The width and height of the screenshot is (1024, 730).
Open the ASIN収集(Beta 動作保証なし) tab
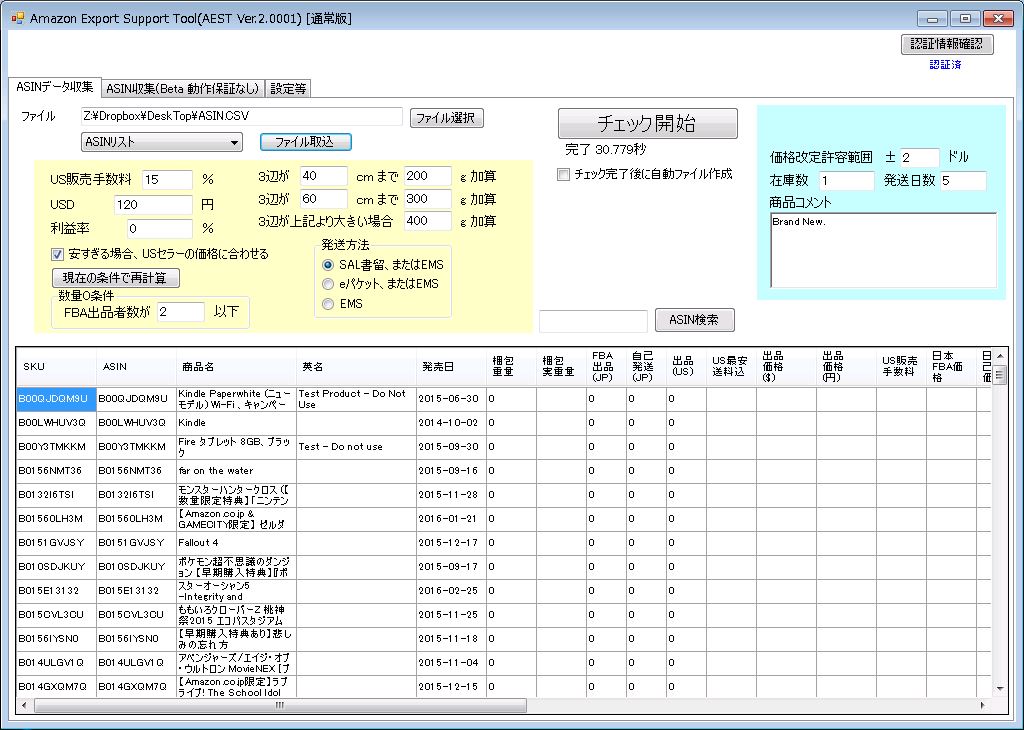[x=183, y=88]
